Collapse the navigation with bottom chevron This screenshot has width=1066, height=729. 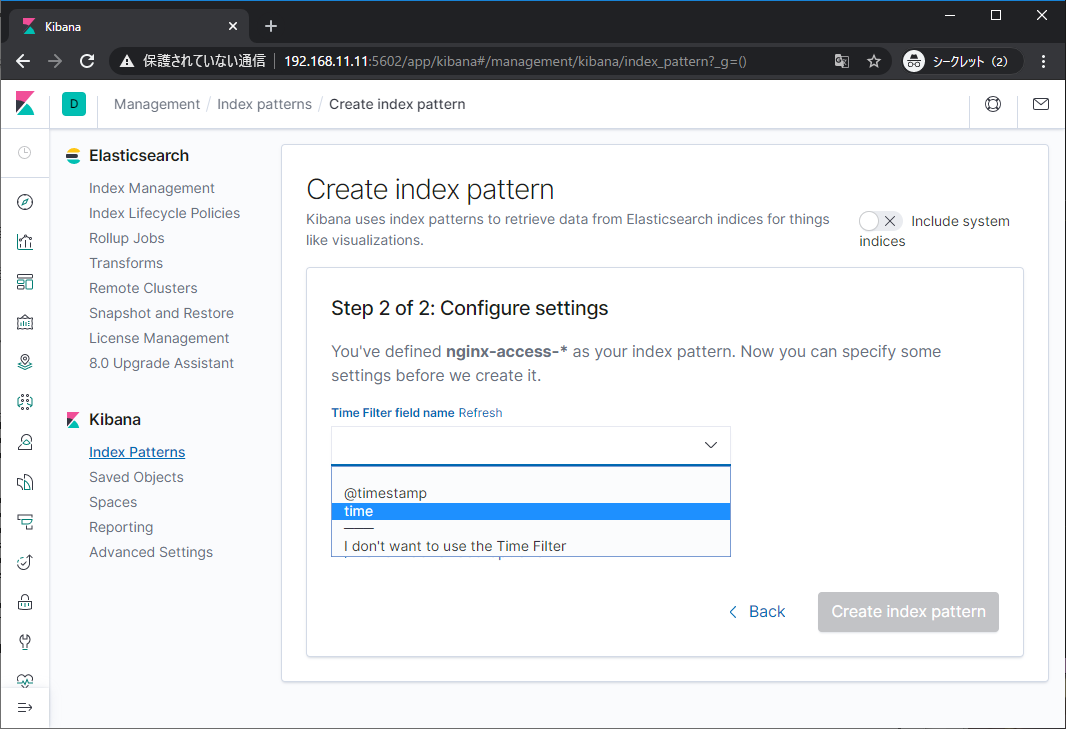tap(25, 709)
